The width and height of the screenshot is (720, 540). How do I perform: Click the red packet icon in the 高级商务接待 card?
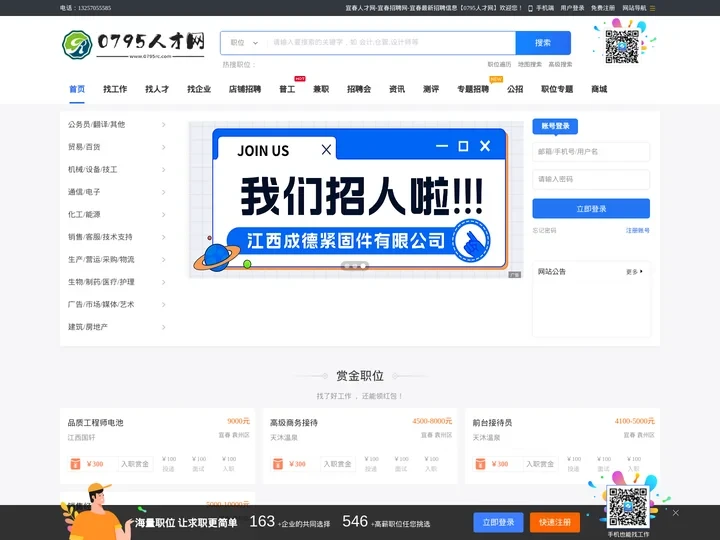click(278, 464)
